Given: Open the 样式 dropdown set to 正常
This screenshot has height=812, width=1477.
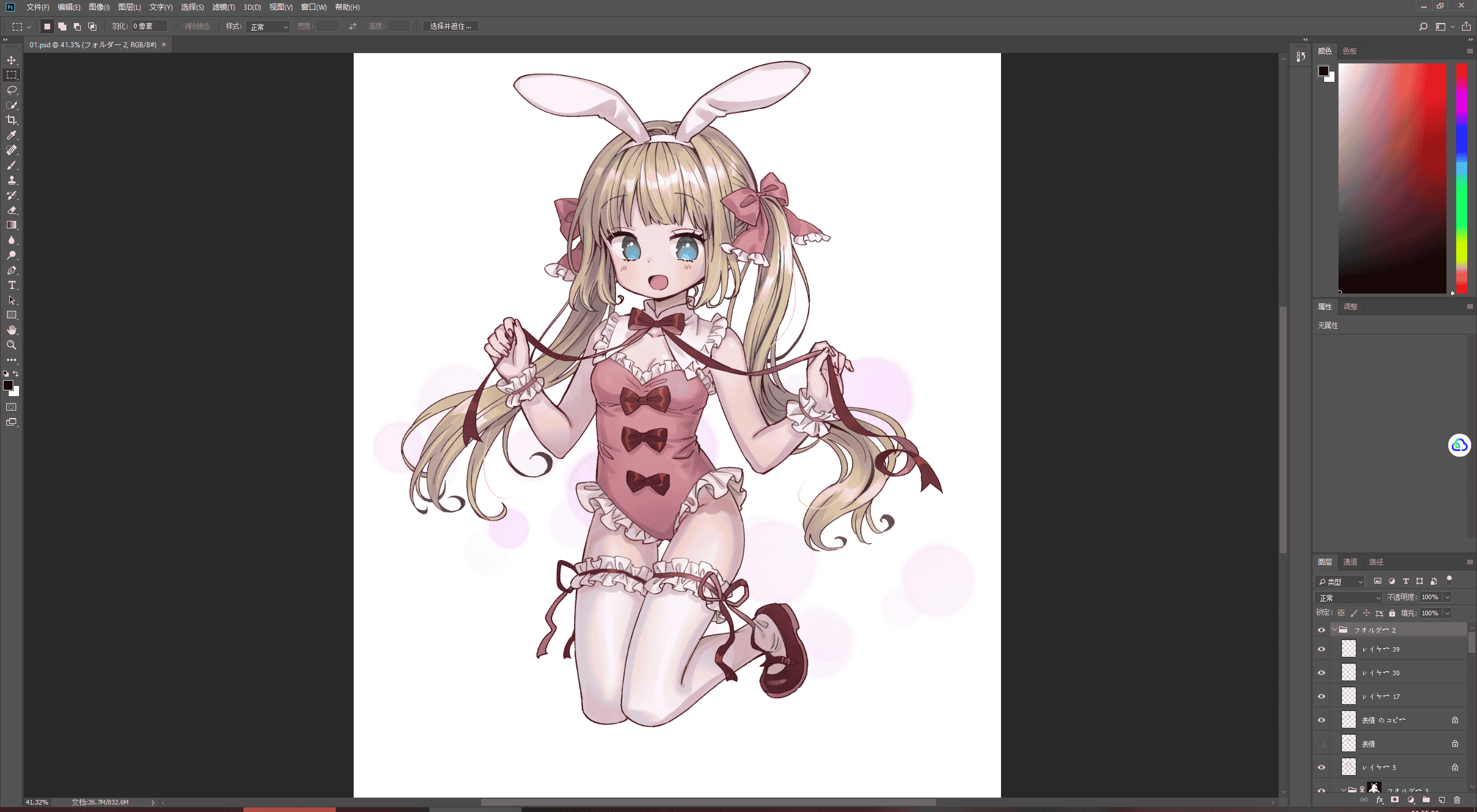Looking at the screenshot, I should [x=268, y=27].
